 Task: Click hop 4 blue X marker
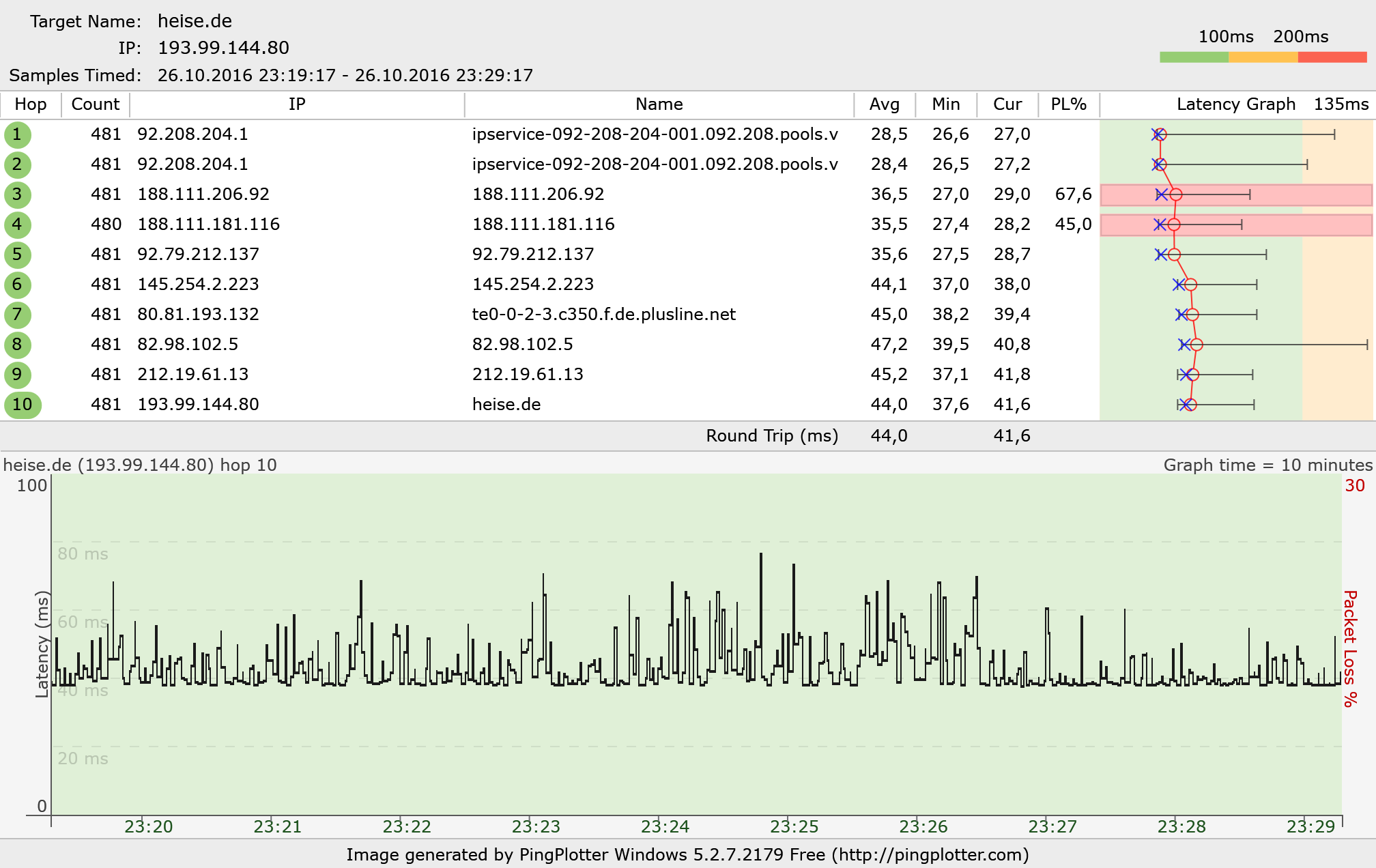click(x=1160, y=225)
